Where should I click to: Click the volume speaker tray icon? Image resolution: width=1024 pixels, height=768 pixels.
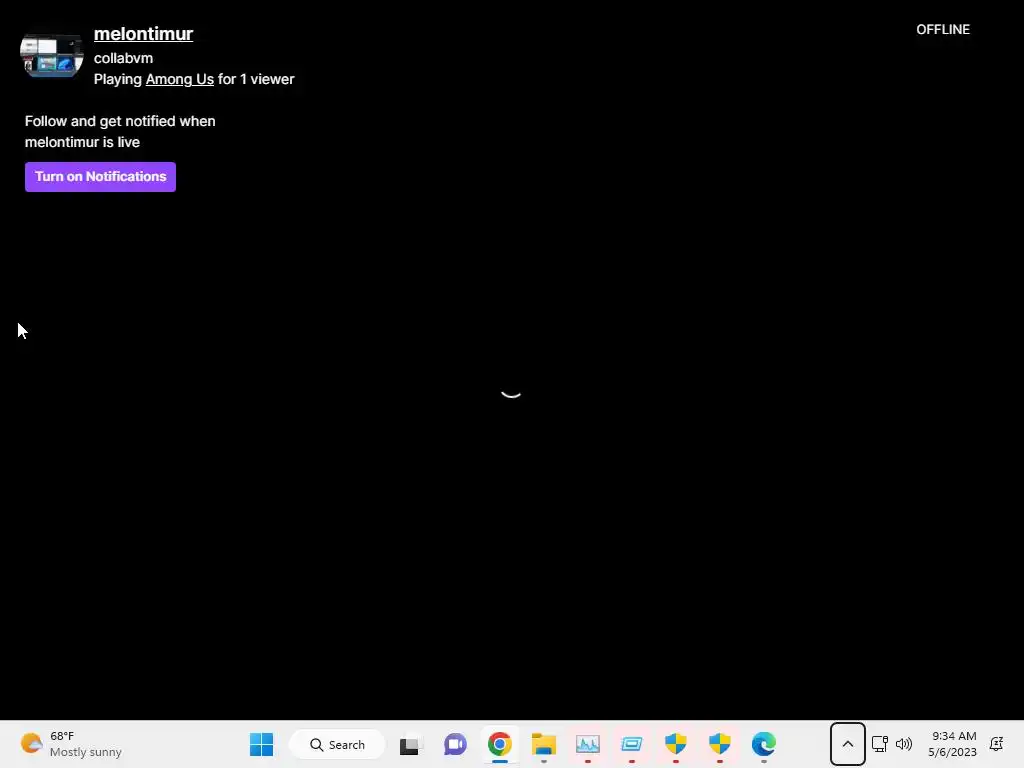[x=904, y=744]
